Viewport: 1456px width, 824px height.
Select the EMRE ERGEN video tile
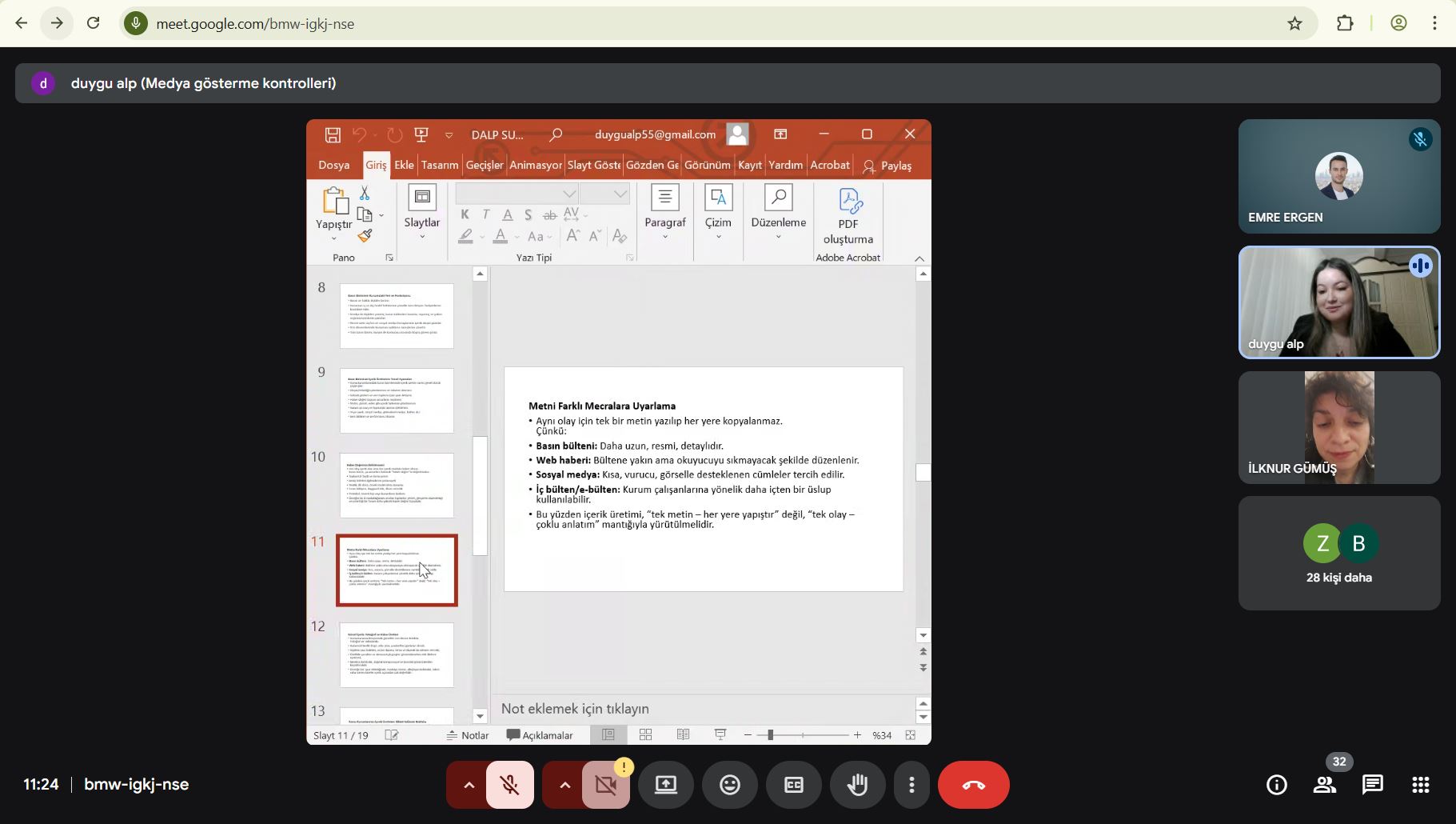click(x=1338, y=177)
